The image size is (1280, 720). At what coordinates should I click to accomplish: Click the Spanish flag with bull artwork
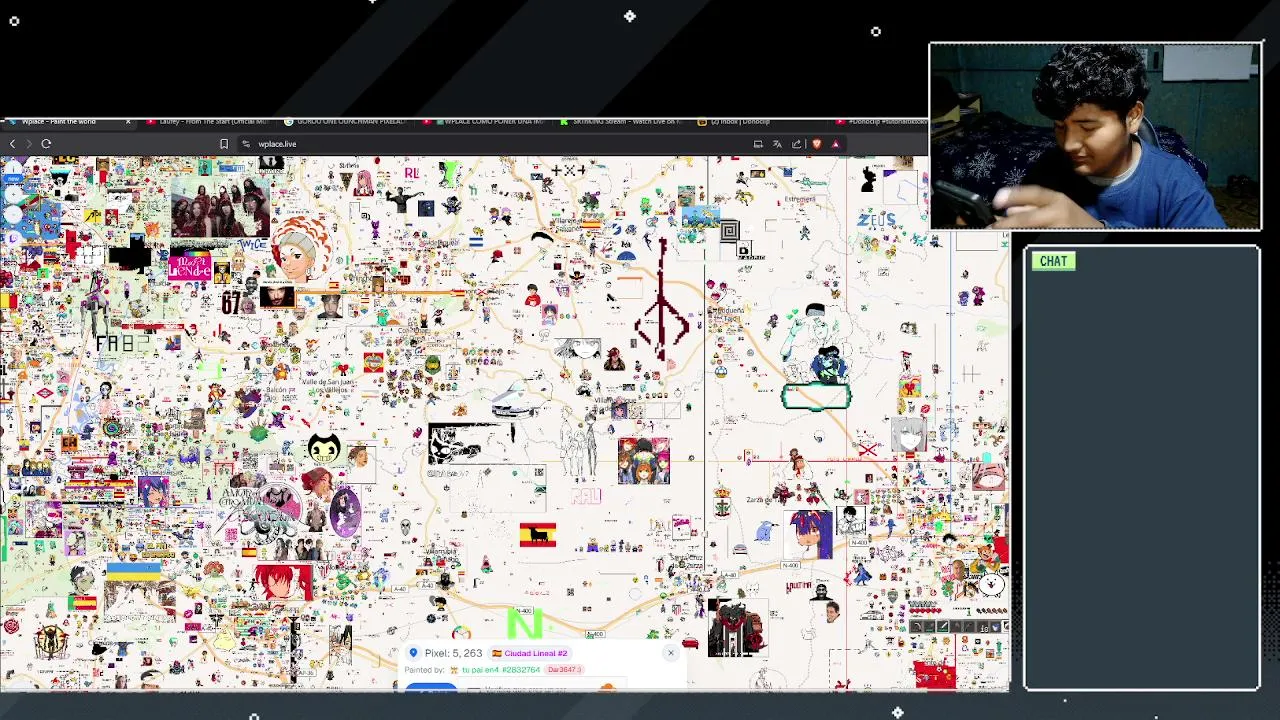pos(538,535)
